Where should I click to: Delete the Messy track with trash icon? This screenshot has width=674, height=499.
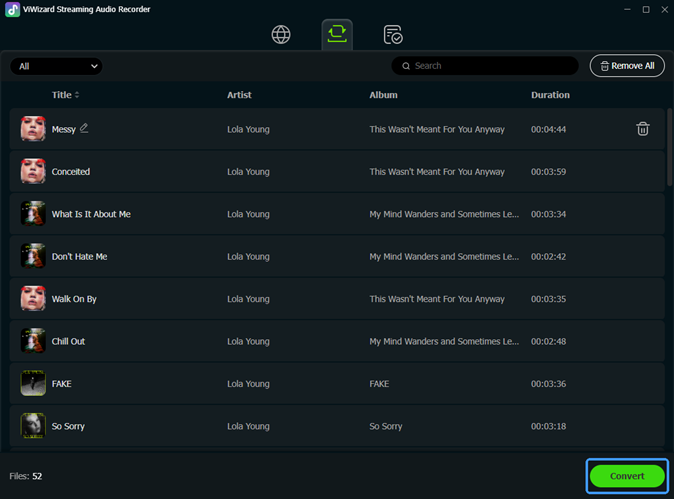pos(643,129)
